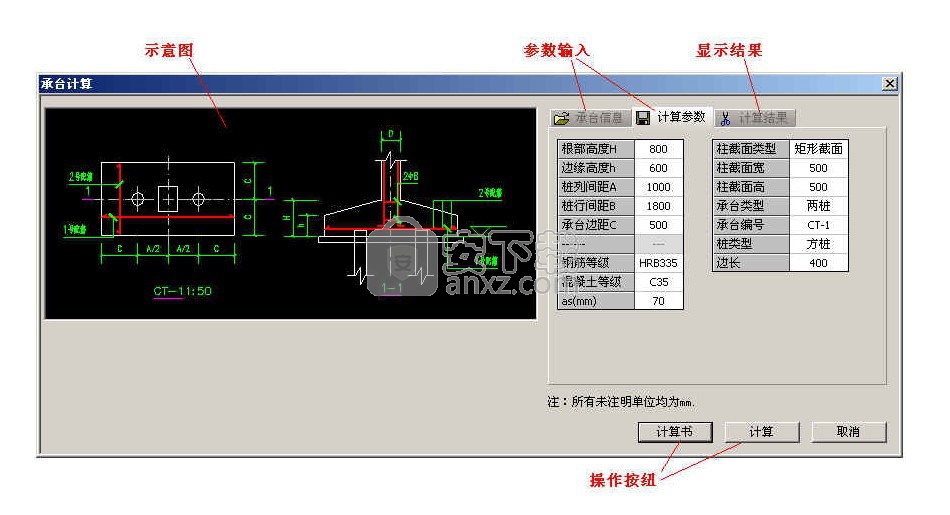950x515 pixels.
Task: Click the as(mm) label cell
Action: [x=596, y=301]
